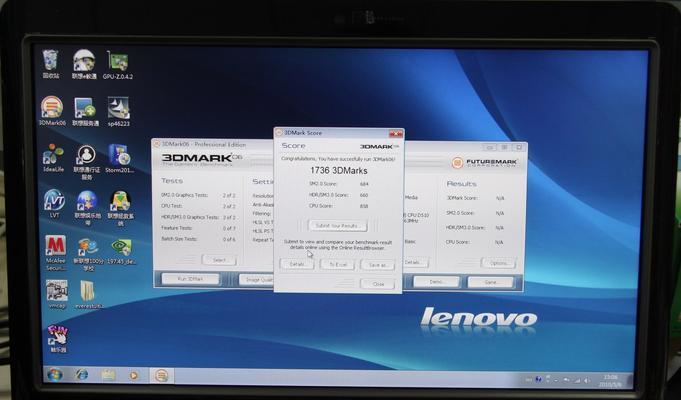681x400 pixels.
Task: Launch the 3DMark06 desktop shortcut
Action: [52, 111]
